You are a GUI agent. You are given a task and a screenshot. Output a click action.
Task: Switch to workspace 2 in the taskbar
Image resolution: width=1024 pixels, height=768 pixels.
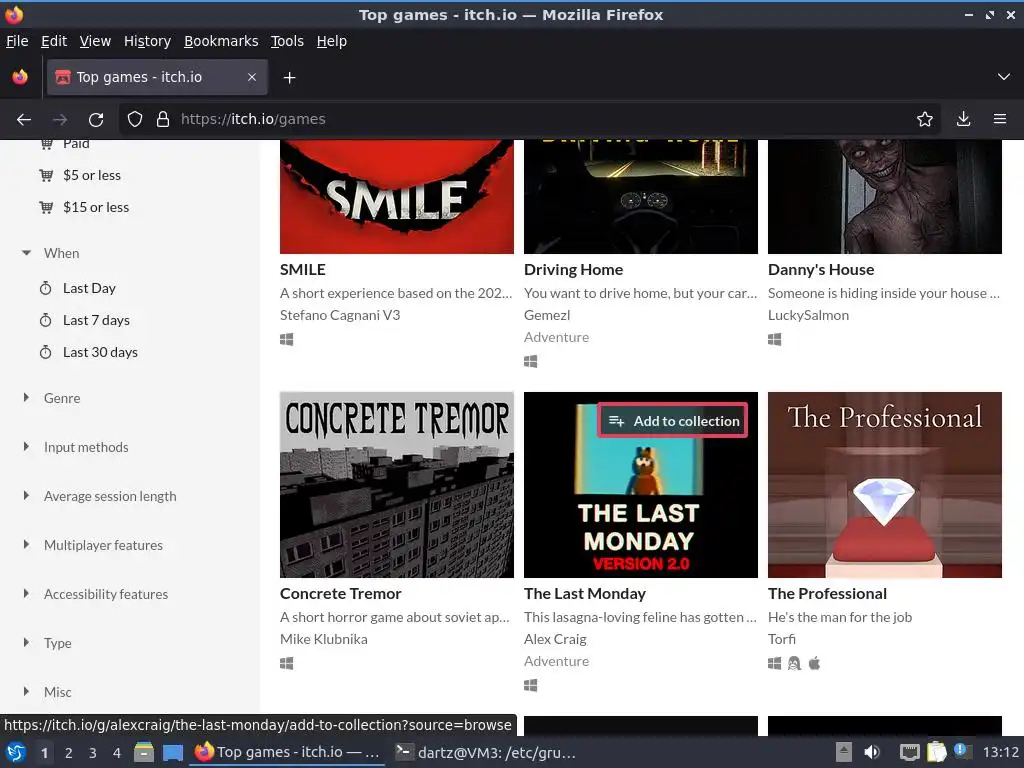(69, 753)
